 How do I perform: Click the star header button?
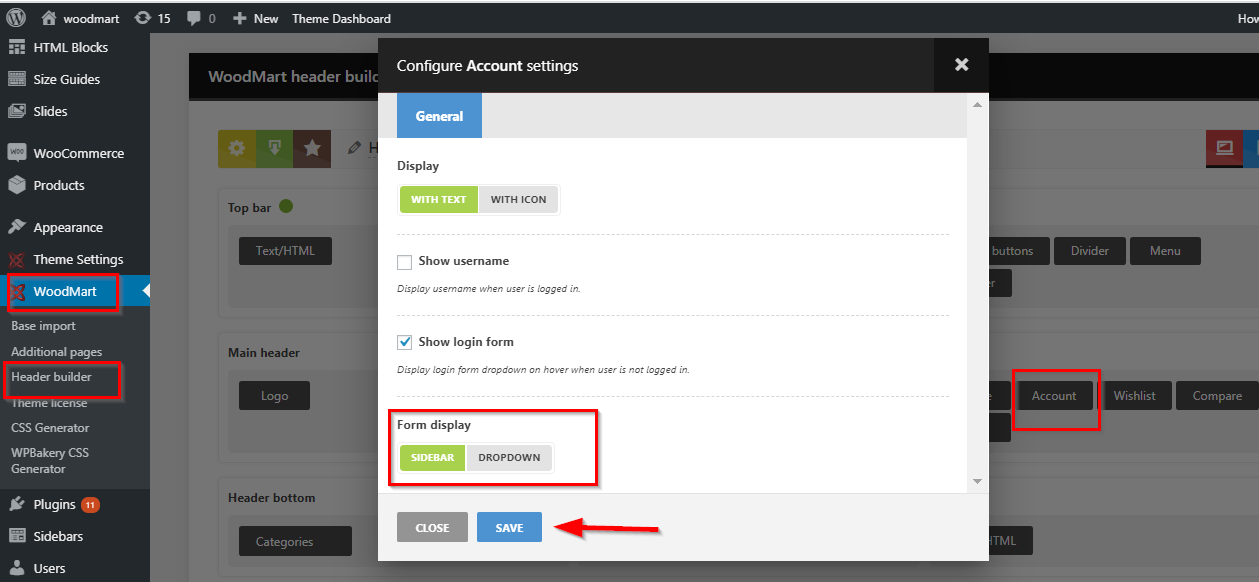click(312, 149)
